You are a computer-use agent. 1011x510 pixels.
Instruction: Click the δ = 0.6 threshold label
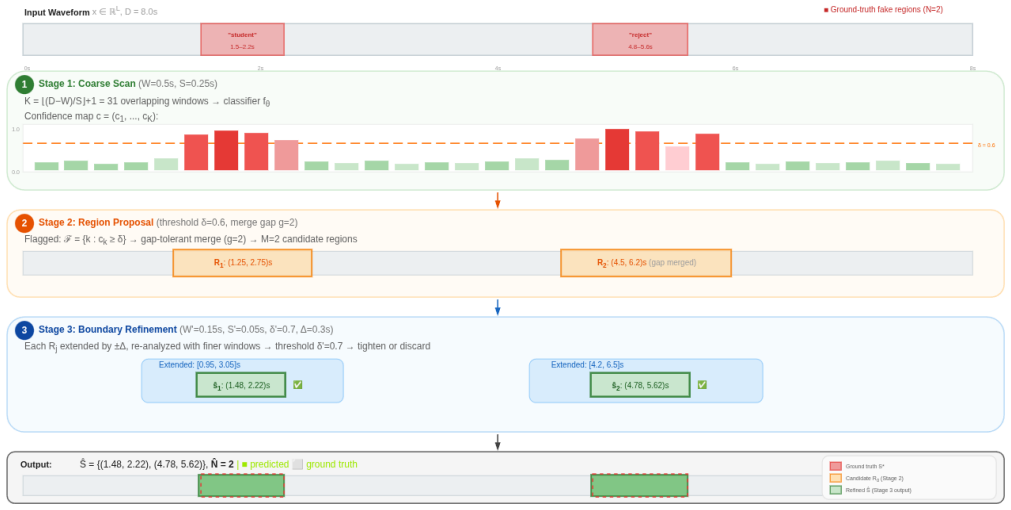(x=986, y=145)
